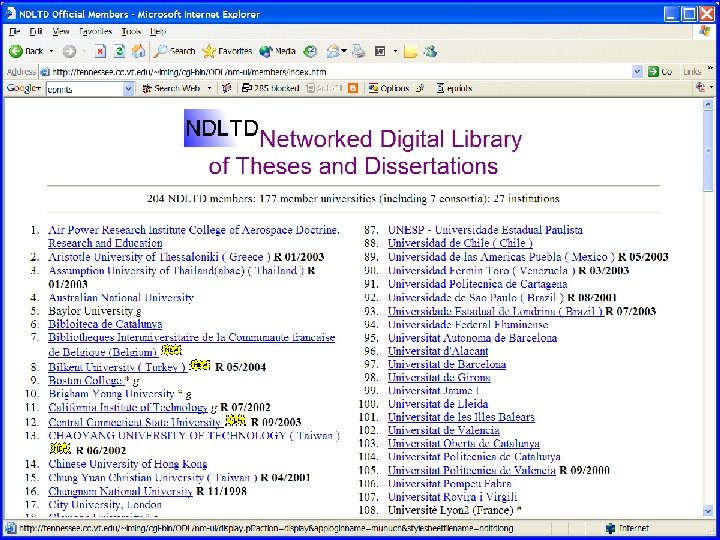
Task: Click the NDLTD logo image
Action: tap(221, 128)
